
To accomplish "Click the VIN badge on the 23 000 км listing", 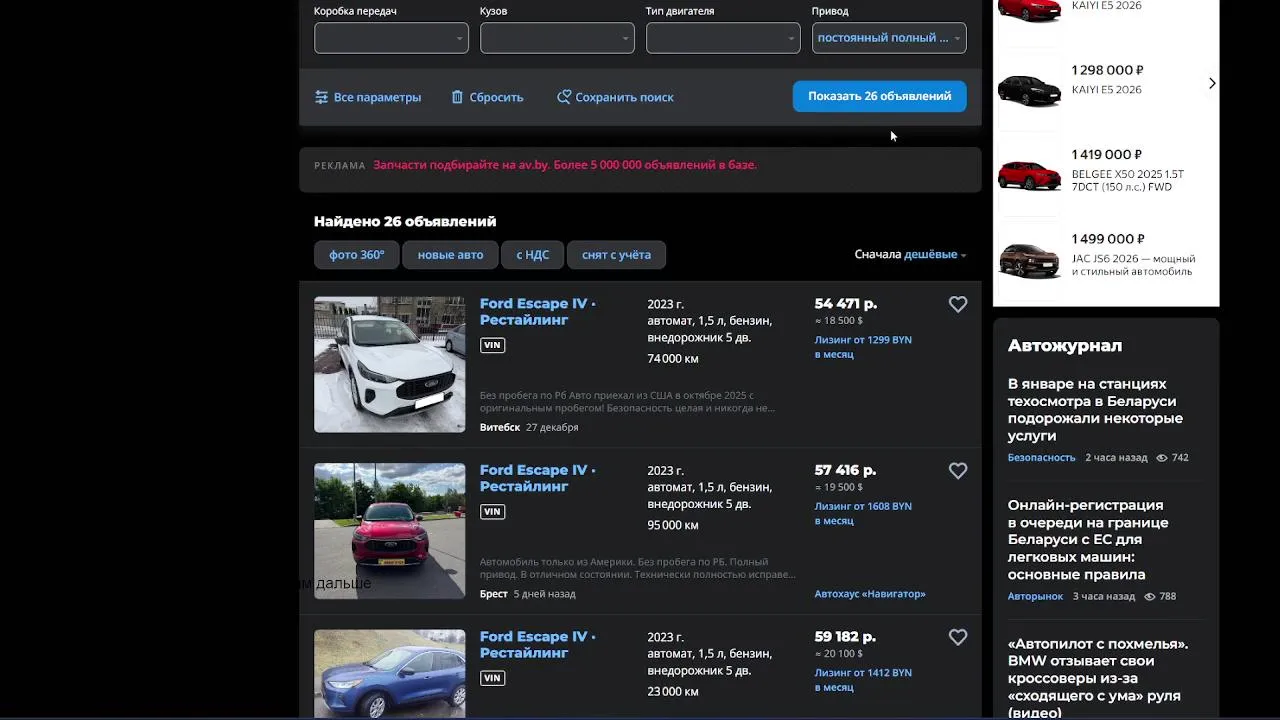I will 492,677.
